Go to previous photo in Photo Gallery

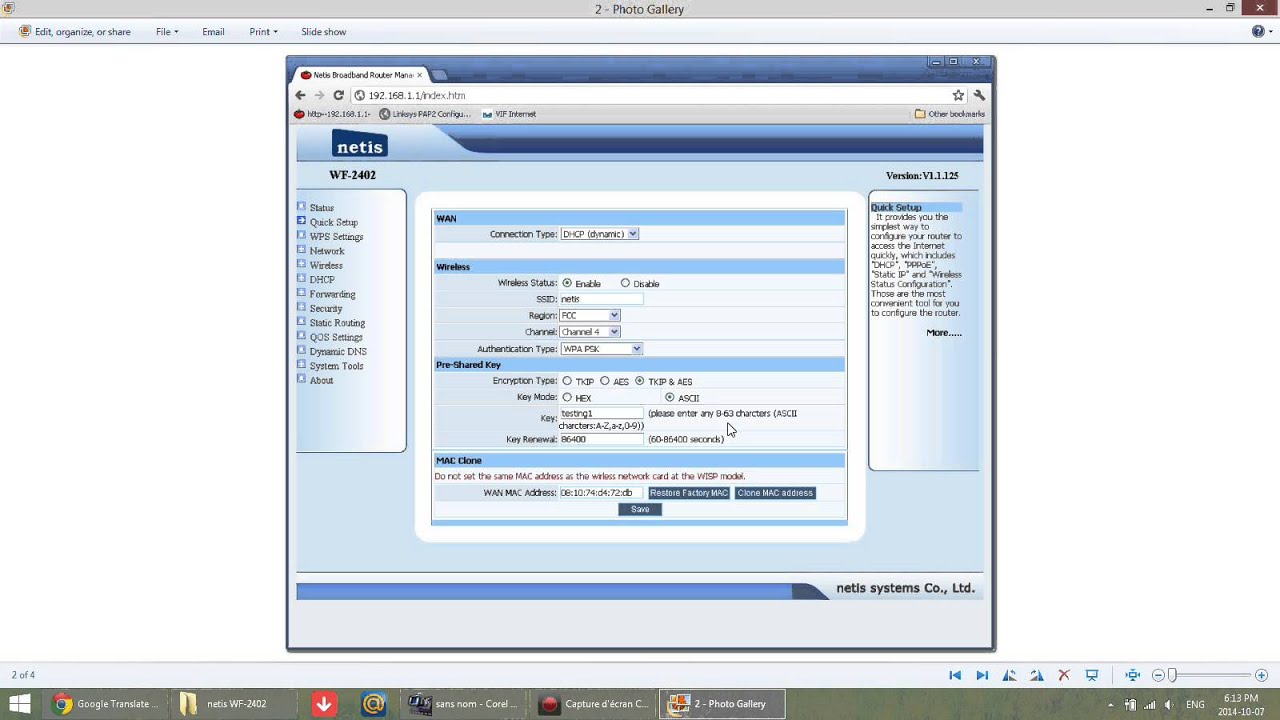pyautogui.click(x=955, y=675)
